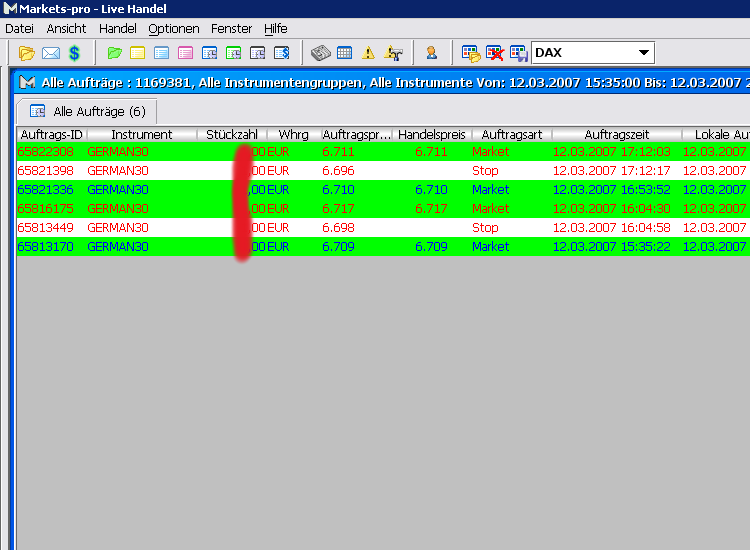Open the light blue list window icon
This screenshot has width=750, height=550.
(x=162, y=53)
